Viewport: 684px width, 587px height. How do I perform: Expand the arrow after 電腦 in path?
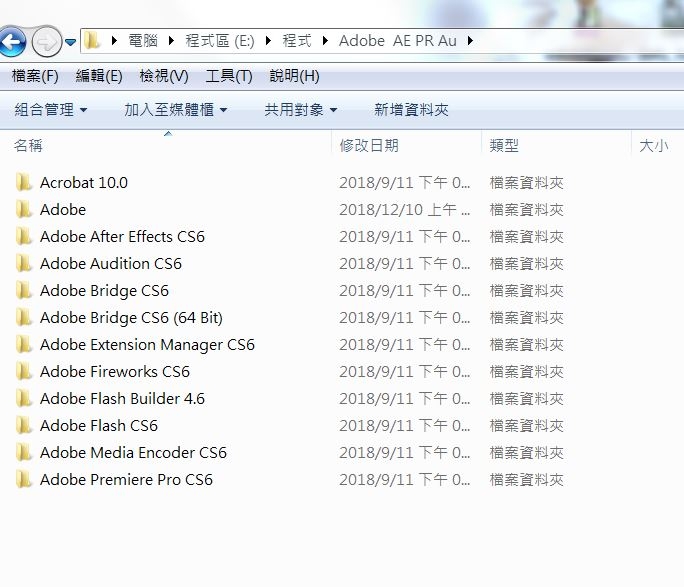[171, 41]
